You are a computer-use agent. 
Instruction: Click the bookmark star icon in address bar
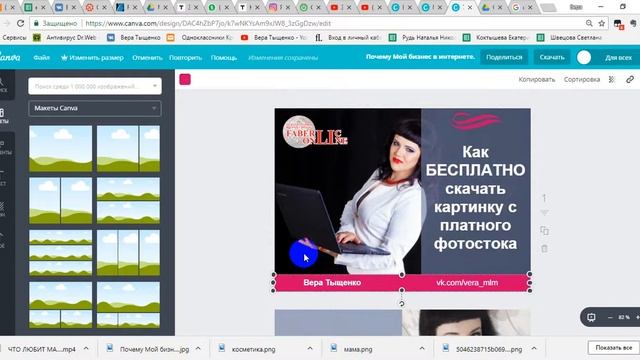tap(602, 23)
